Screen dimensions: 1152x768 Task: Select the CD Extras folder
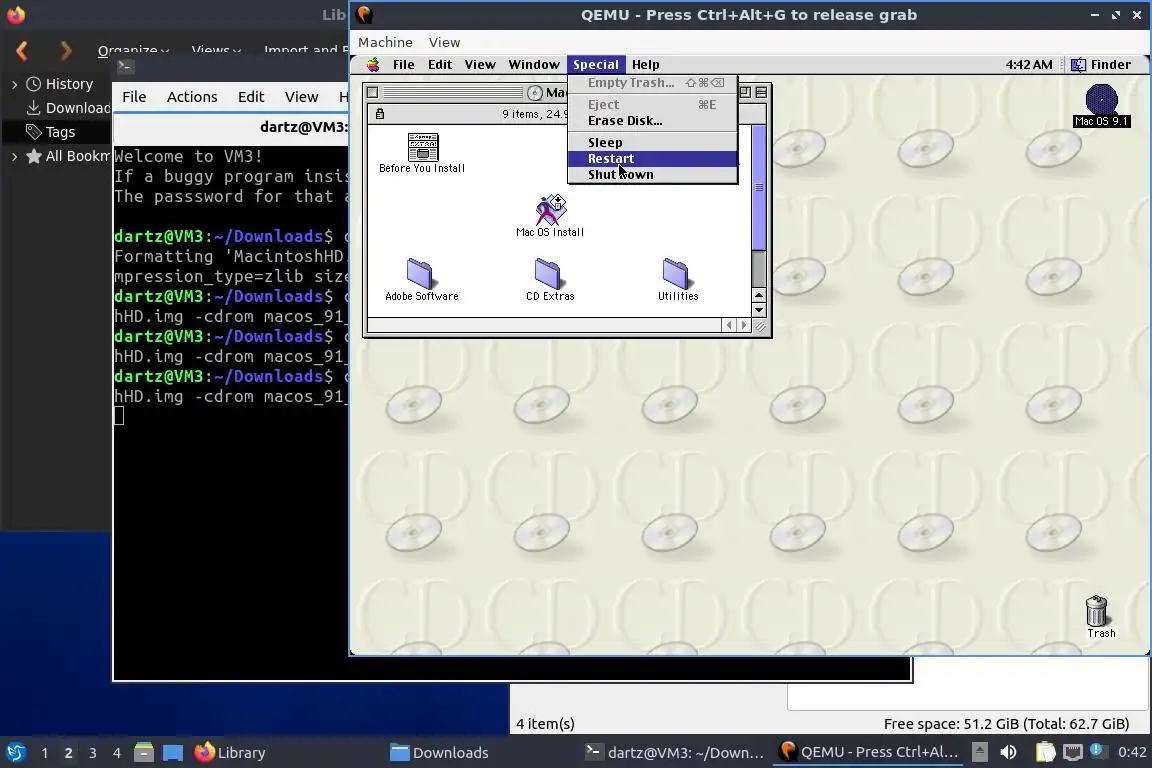[548, 273]
